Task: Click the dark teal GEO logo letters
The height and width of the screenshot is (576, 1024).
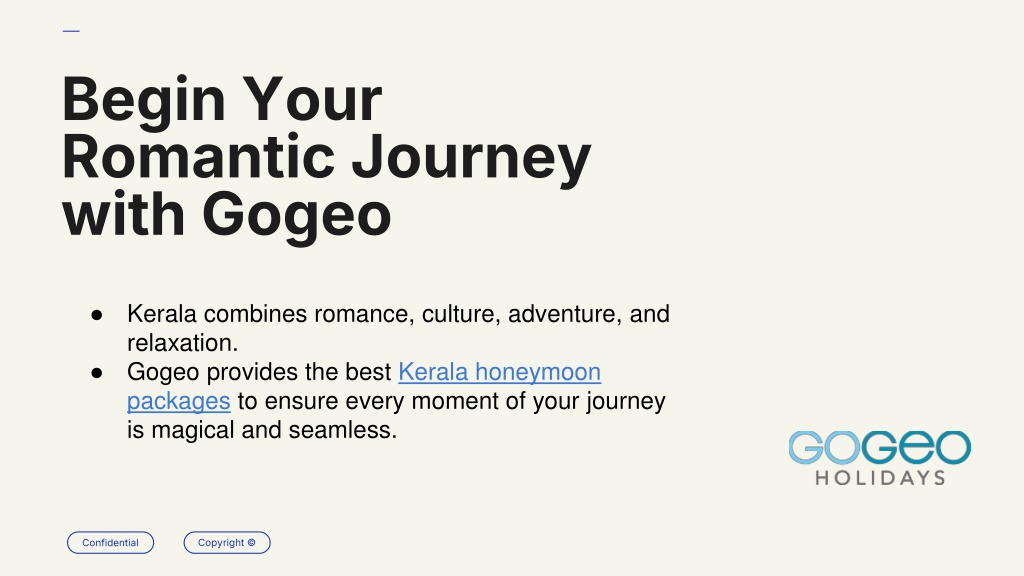Action: 916,447
